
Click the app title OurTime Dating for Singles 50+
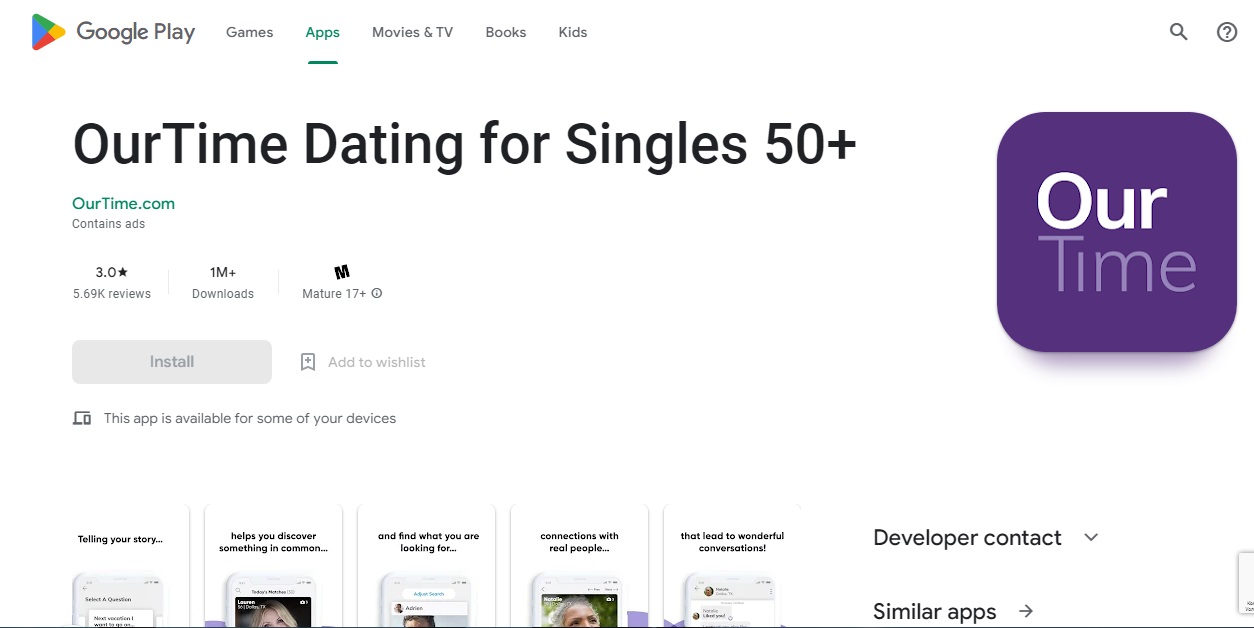pyautogui.click(x=465, y=144)
